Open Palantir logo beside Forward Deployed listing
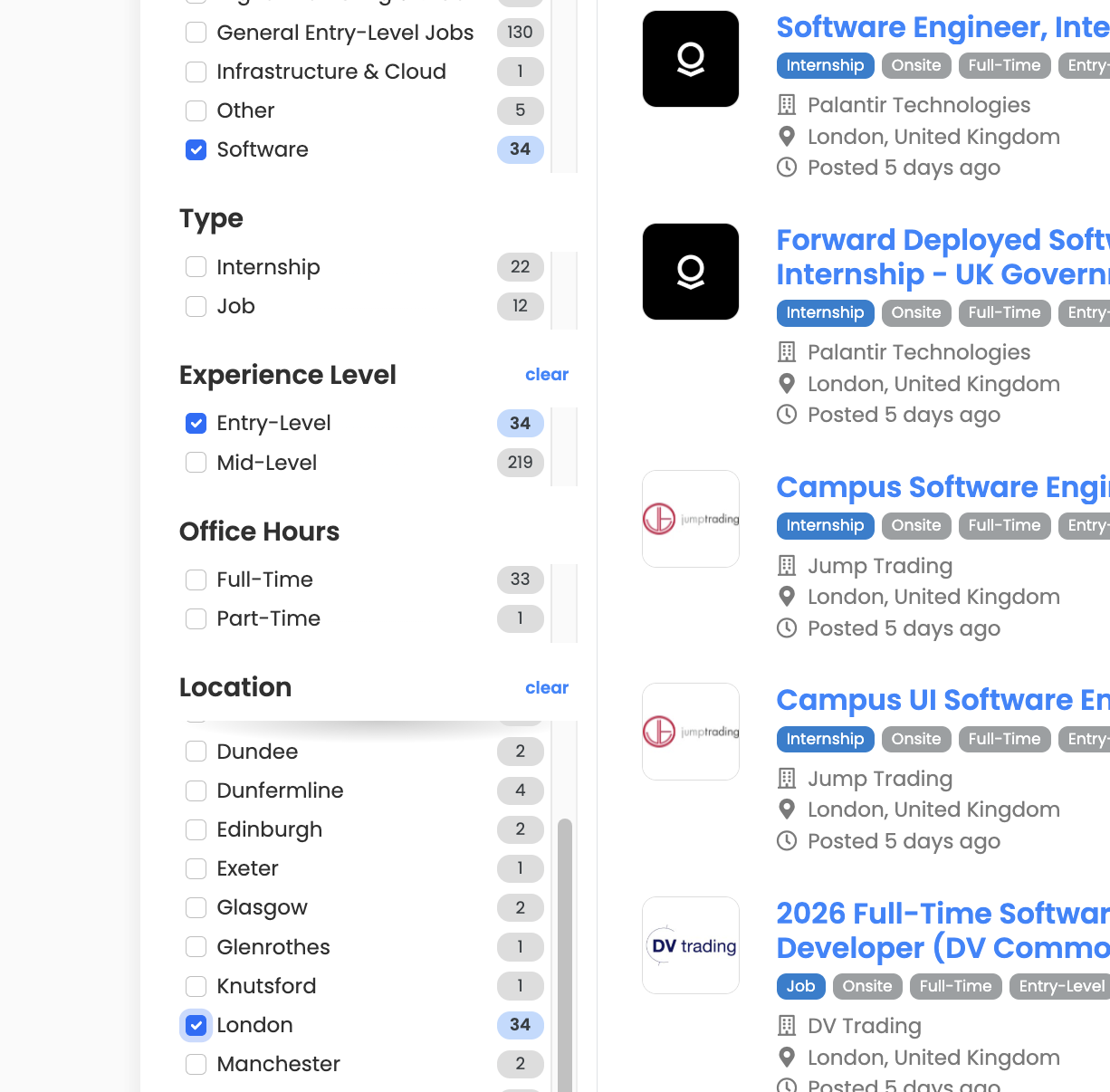This screenshot has height=1092, width=1110. coord(691,272)
